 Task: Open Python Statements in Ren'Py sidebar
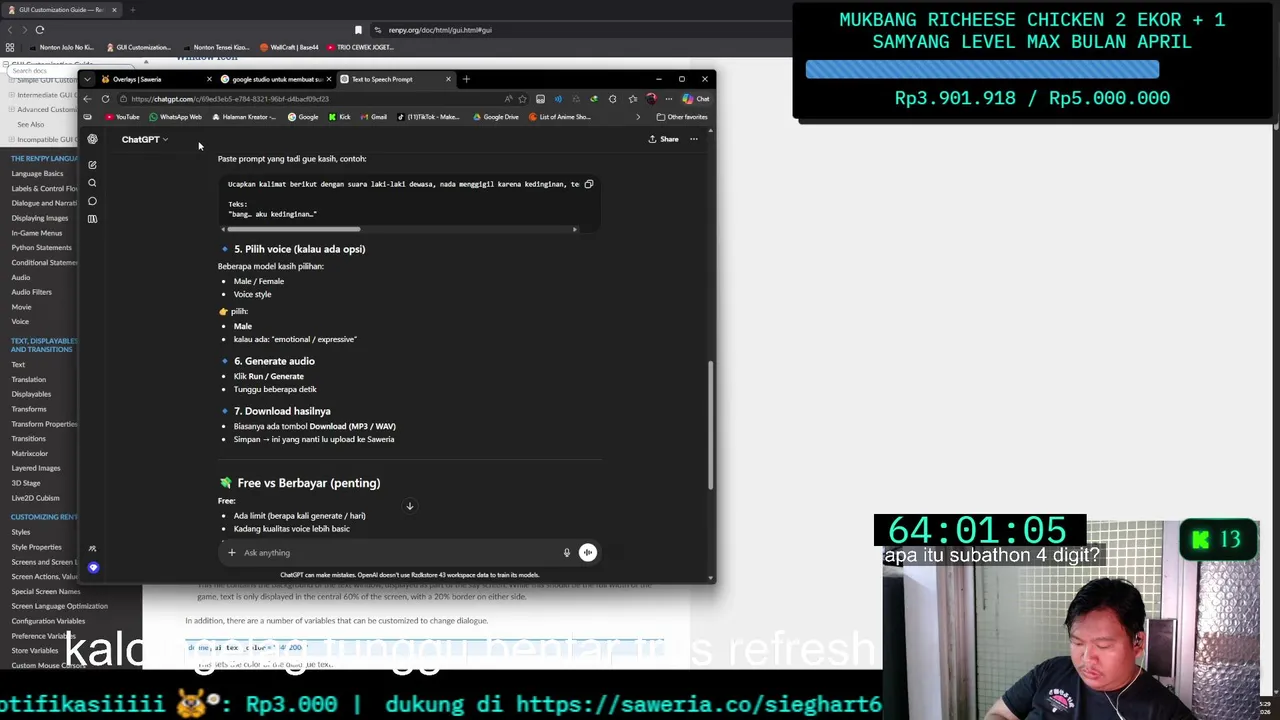tap(41, 248)
